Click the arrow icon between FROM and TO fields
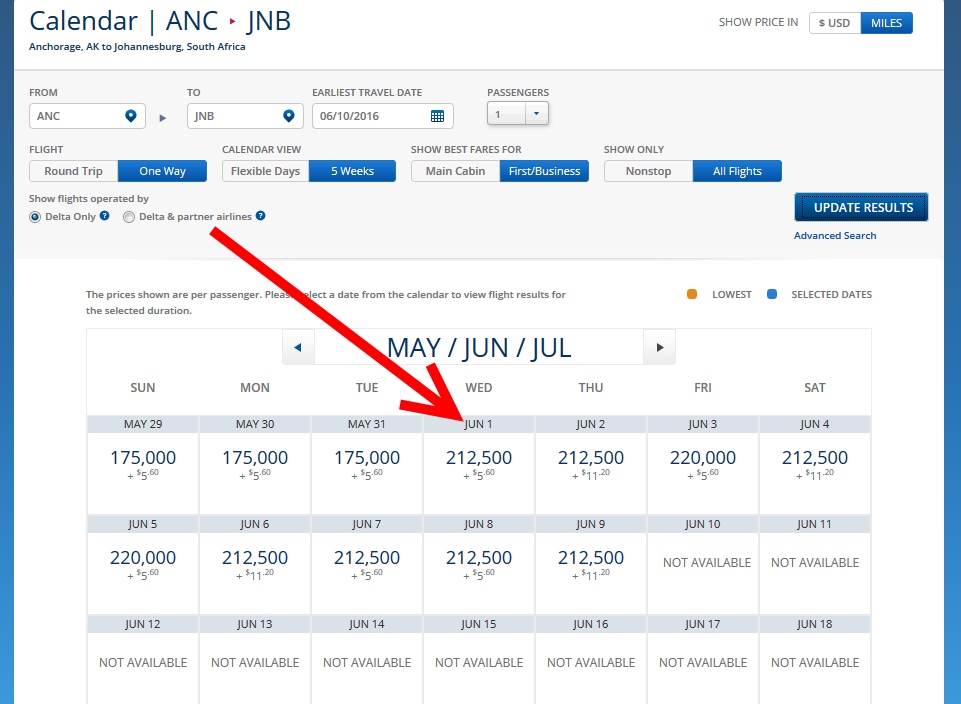Image resolution: width=961 pixels, height=704 pixels. tap(162, 116)
